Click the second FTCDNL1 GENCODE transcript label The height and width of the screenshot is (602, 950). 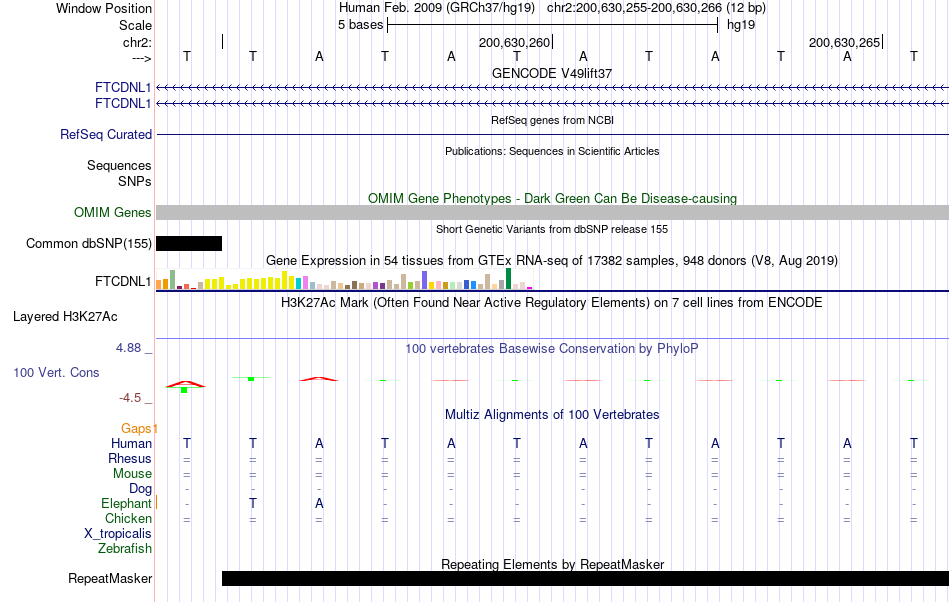[123, 104]
